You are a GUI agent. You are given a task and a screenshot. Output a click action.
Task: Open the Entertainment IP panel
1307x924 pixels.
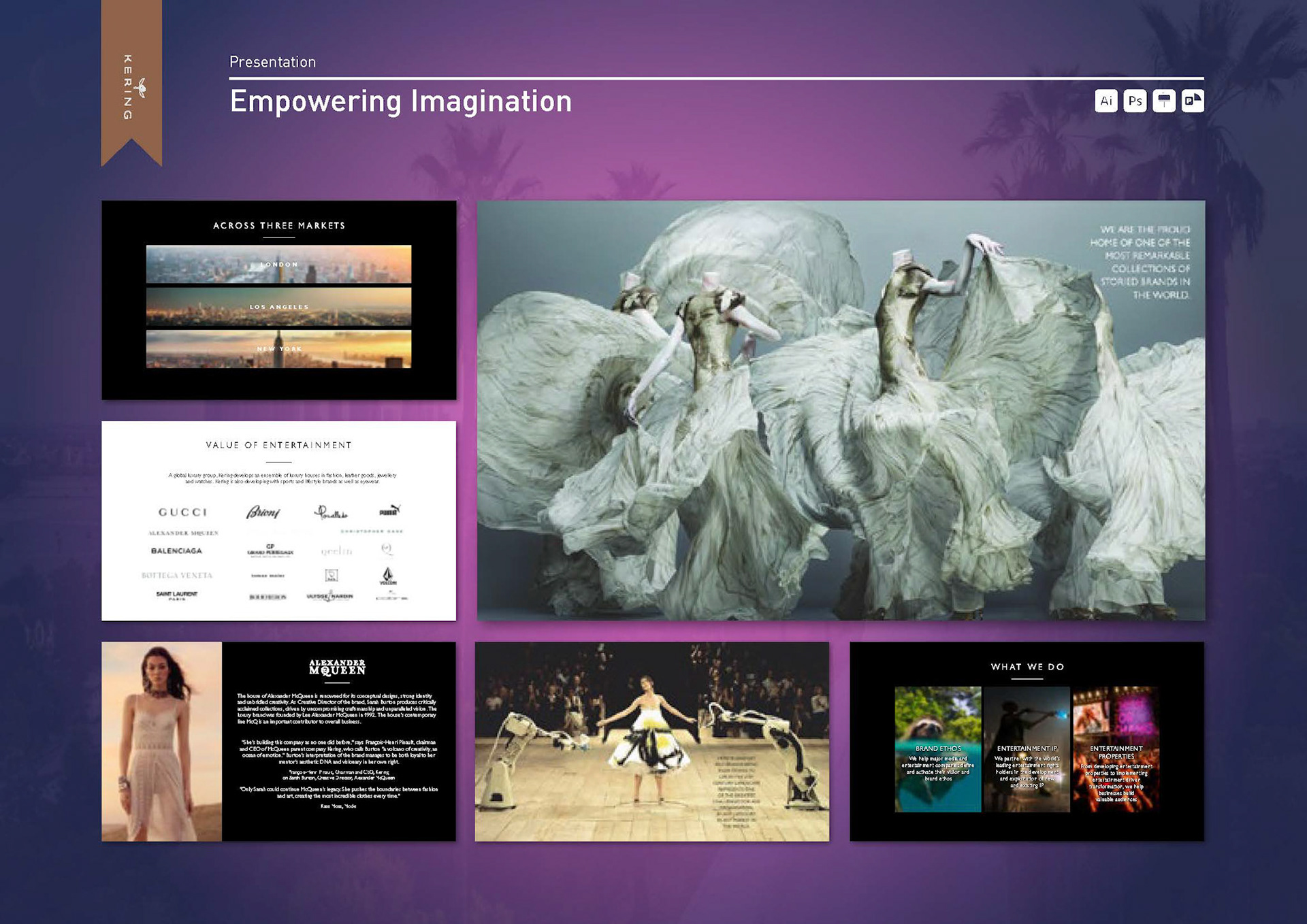coord(1027,748)
